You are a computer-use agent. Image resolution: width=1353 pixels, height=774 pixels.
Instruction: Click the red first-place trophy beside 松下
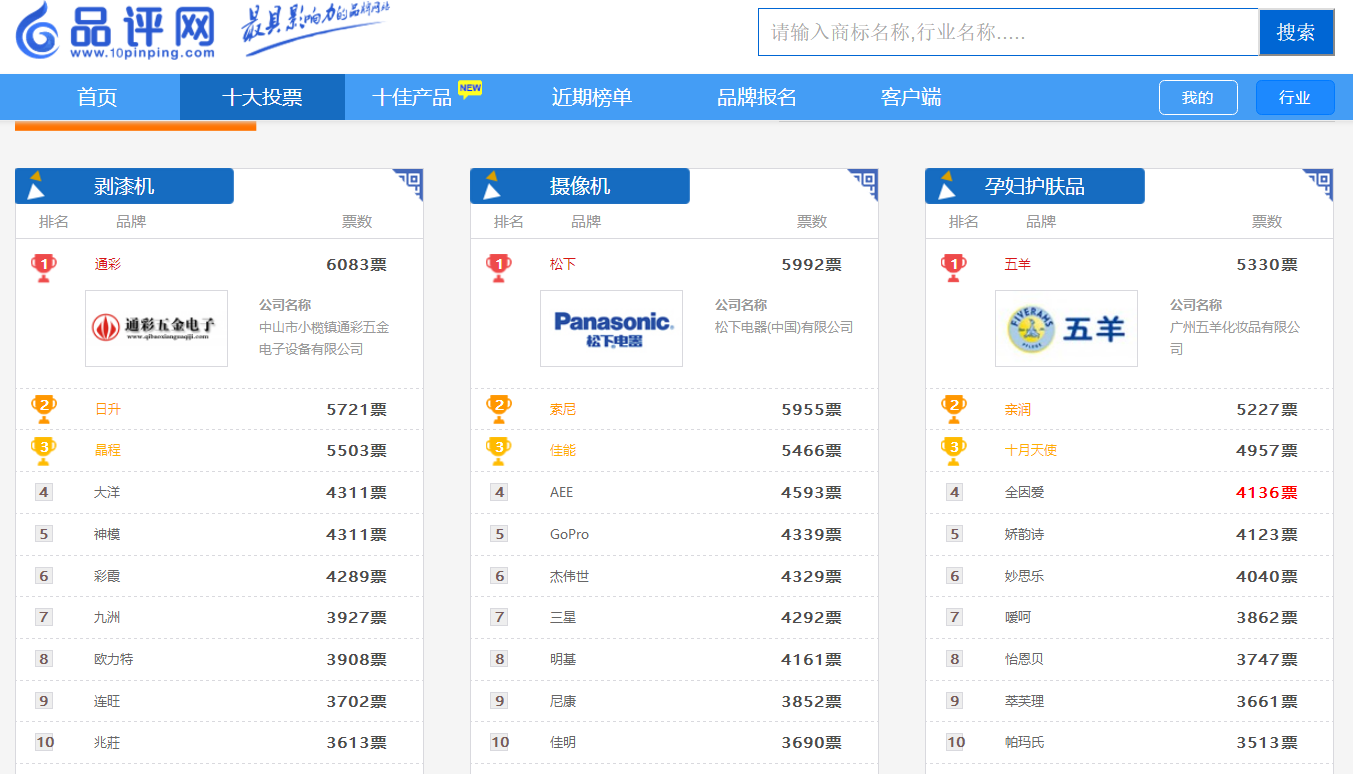pyautogui.click(x=499, y=266)
